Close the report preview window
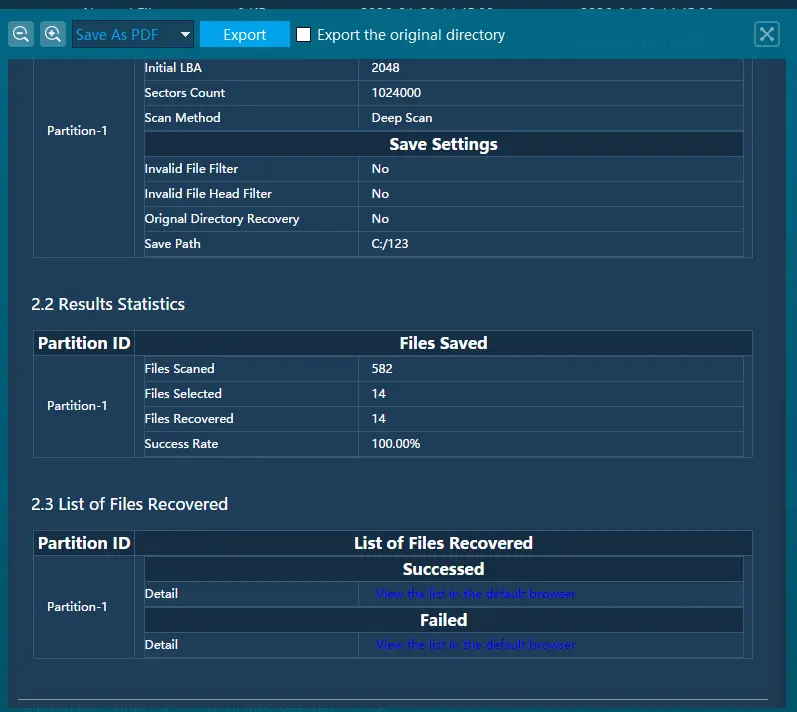797x712 pixels. pyautogui.click(x=766, y=35)
